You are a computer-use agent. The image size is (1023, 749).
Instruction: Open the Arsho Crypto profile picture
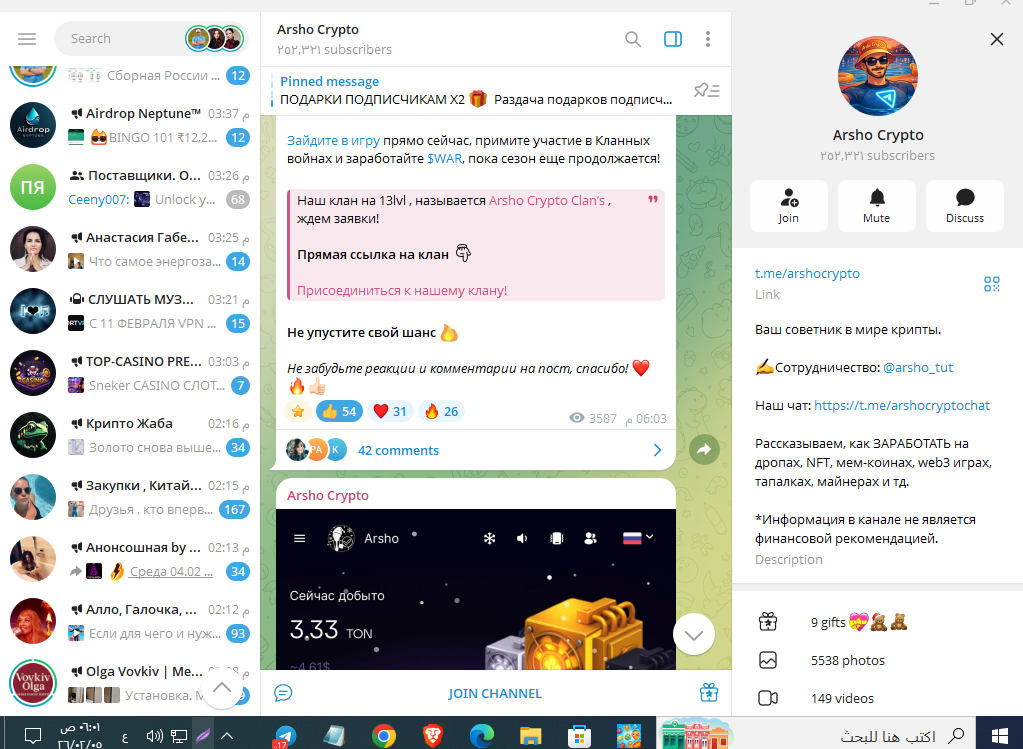coord(878,76)
